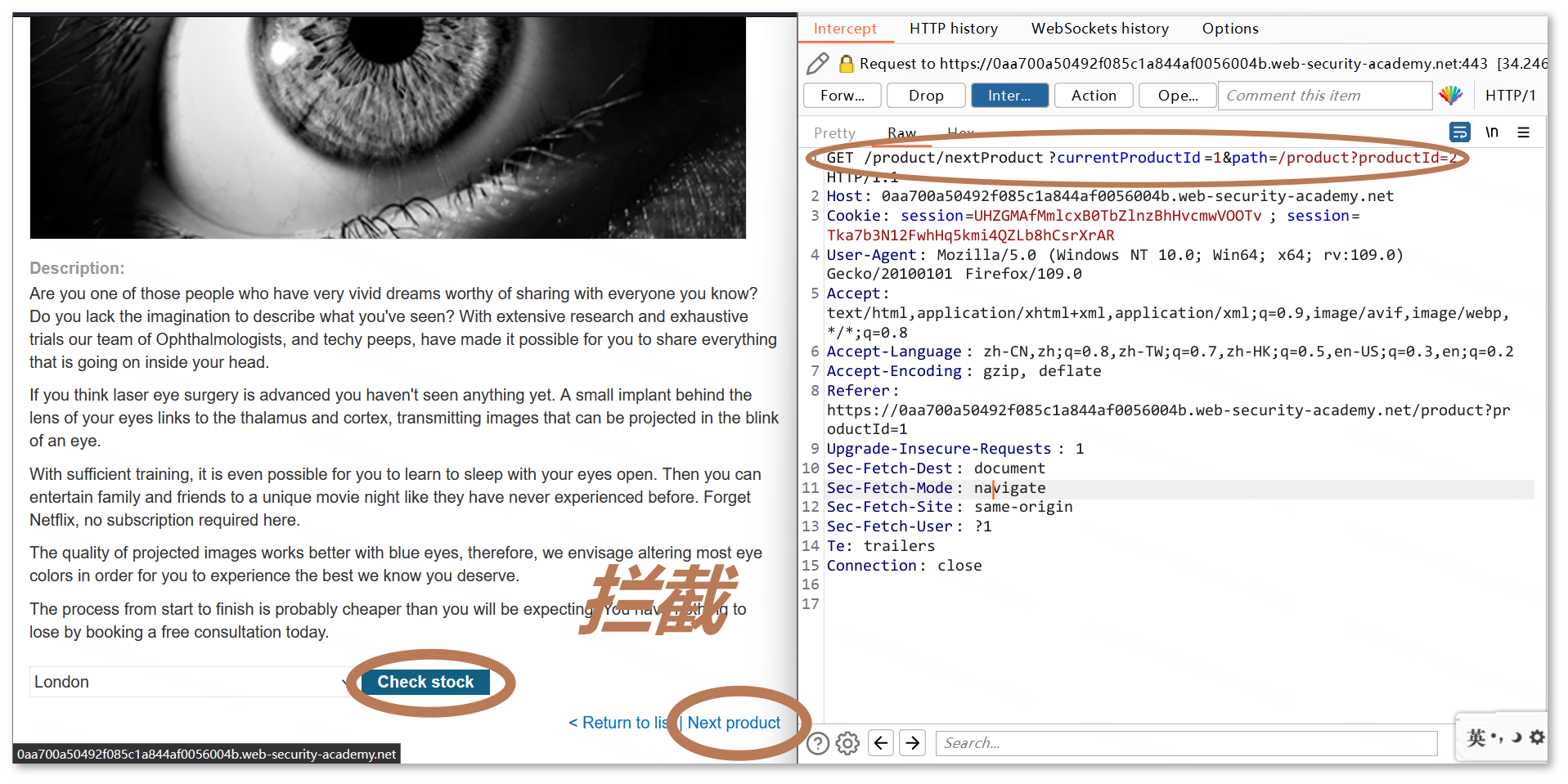Screen dimensions: 1568x784
Task: Click the pencil edit icon beside request URL
Action: tap(817, 64)
